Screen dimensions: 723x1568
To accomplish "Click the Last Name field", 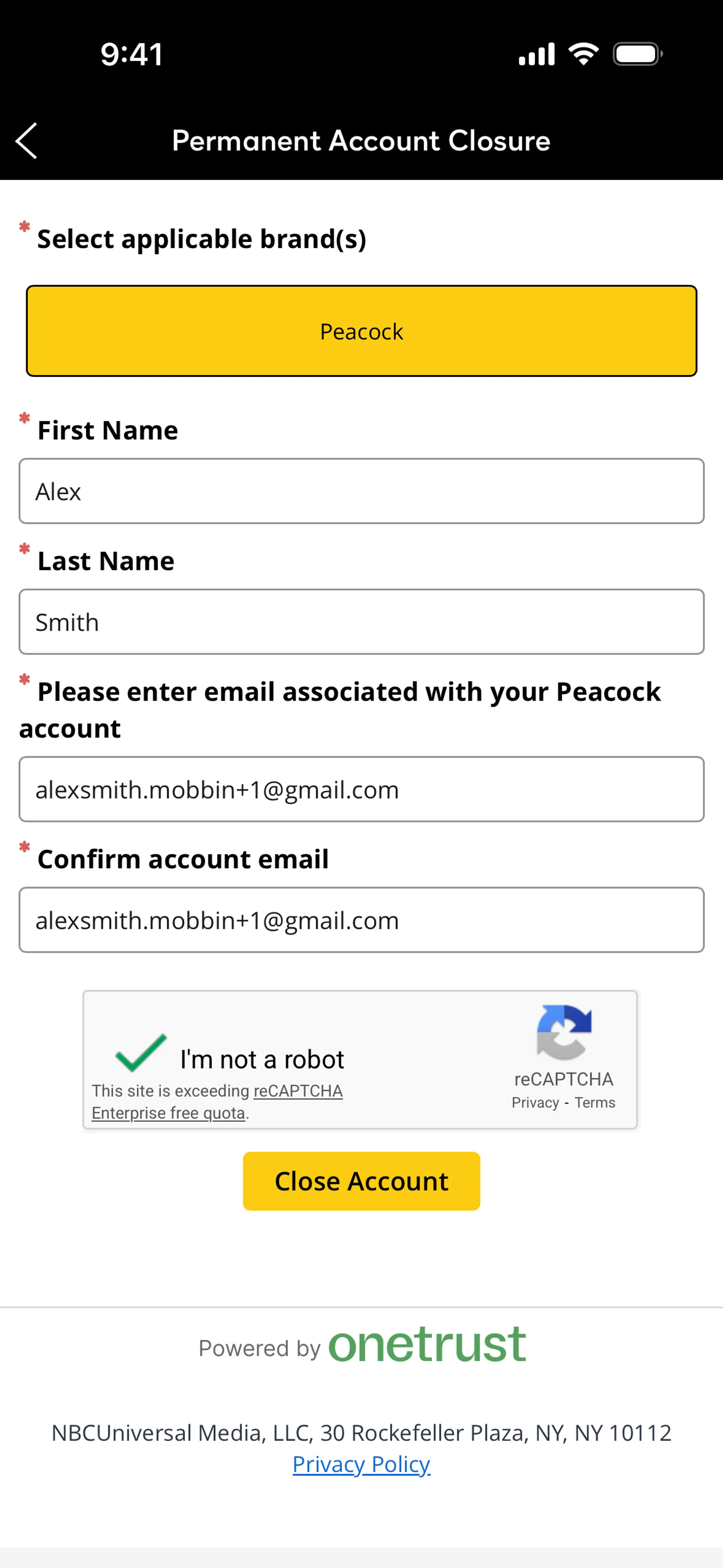I will [x=361, y=622].
